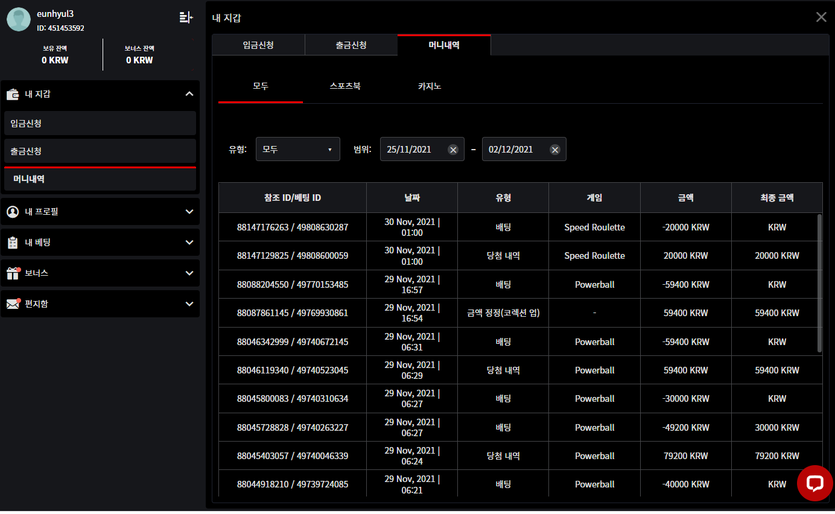Viewport: 835px width, 514px height.
Task: Click the table vertical scrollbar
Action: click(820, 283)
